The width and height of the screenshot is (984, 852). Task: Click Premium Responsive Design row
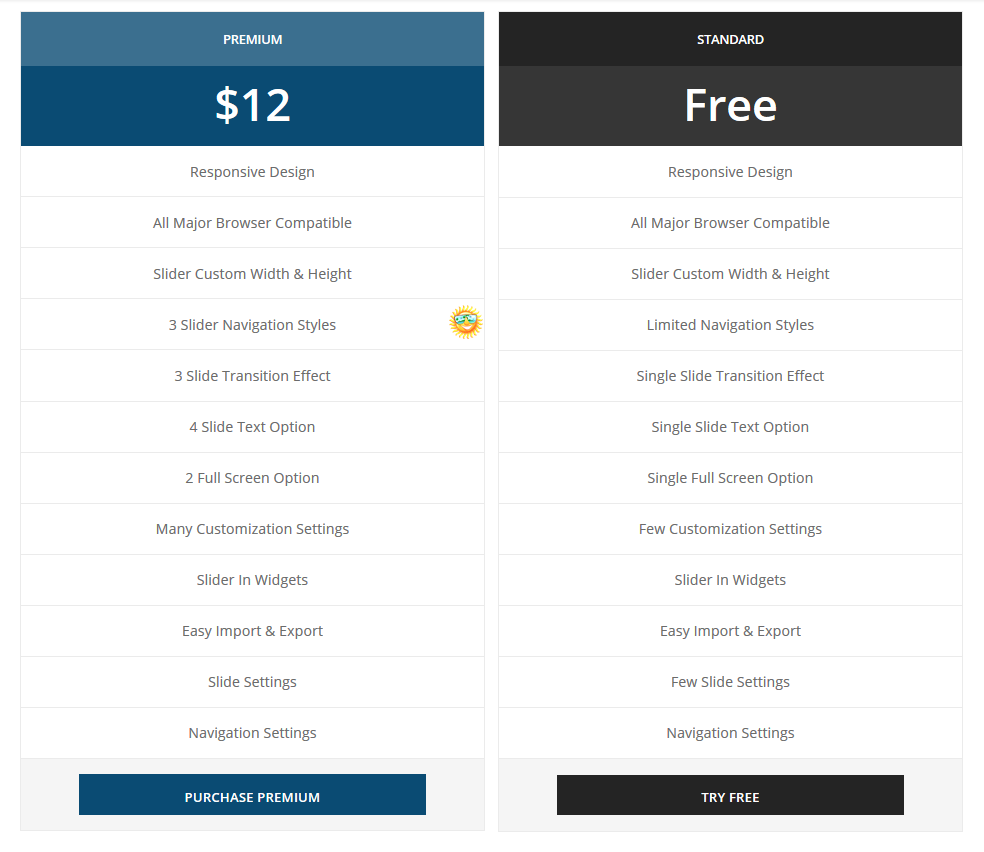[252, 172]
